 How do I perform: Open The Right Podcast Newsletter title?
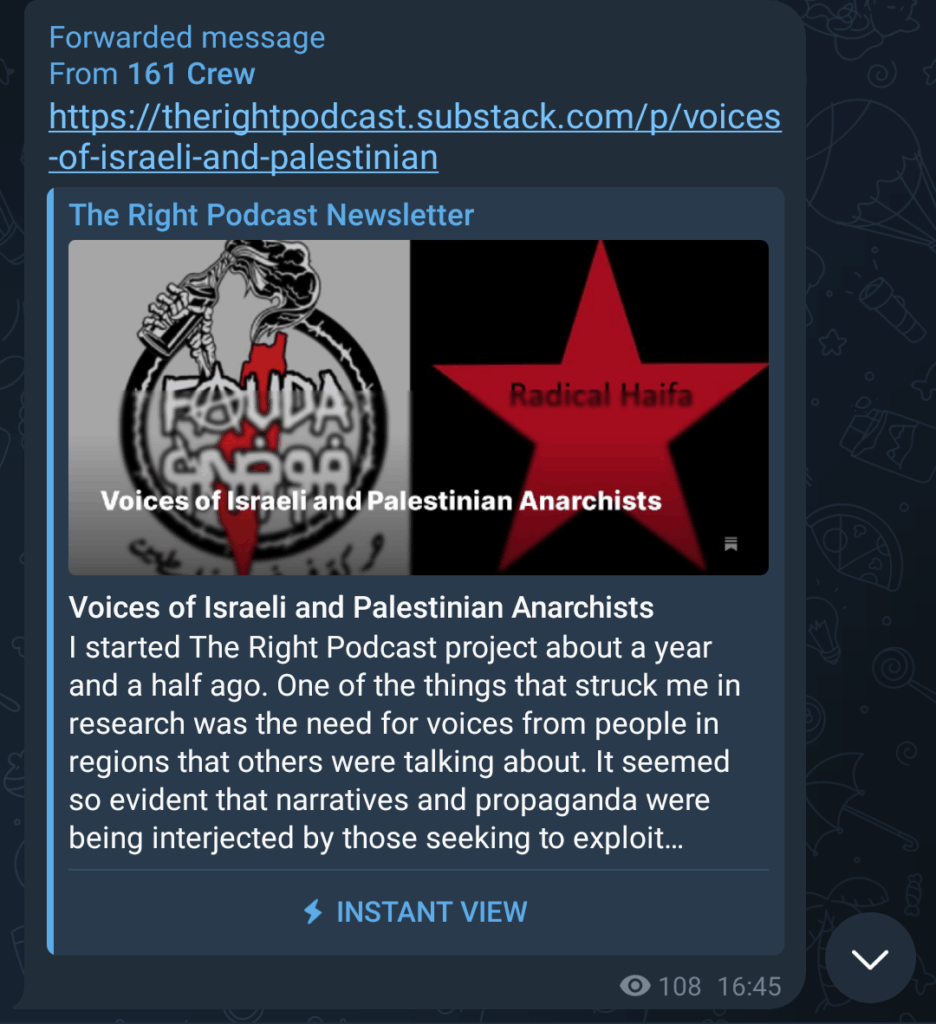(271, 215)
